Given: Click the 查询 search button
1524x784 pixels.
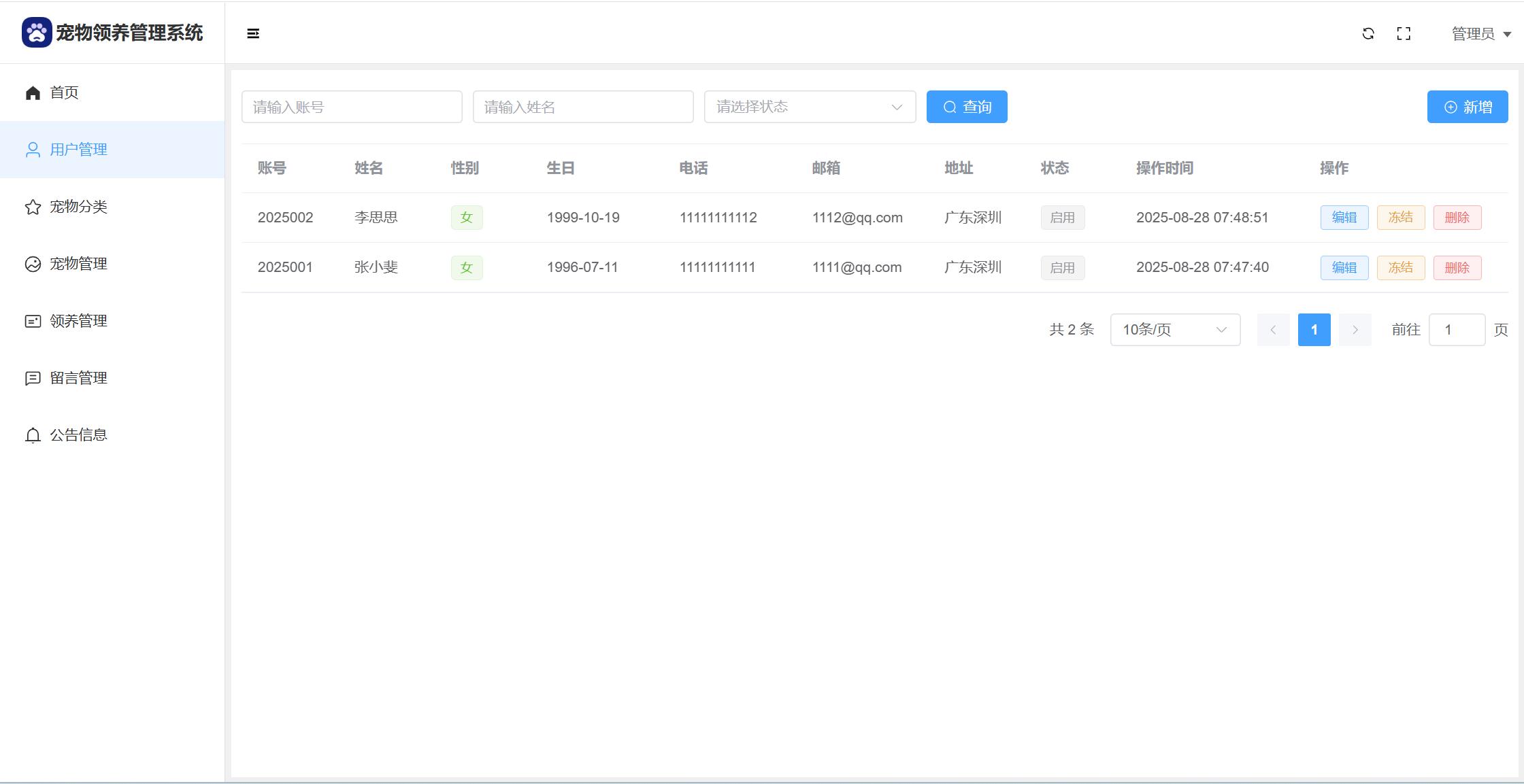Looking at the screenshot, I should click(966, 107).
